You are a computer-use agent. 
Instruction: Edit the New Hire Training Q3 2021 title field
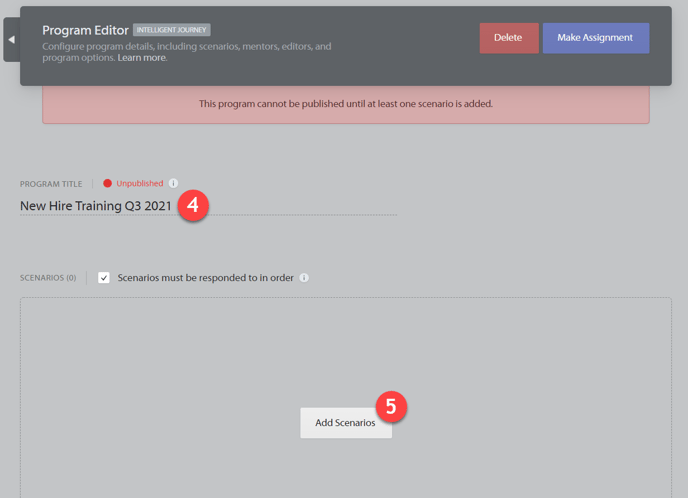95,206
